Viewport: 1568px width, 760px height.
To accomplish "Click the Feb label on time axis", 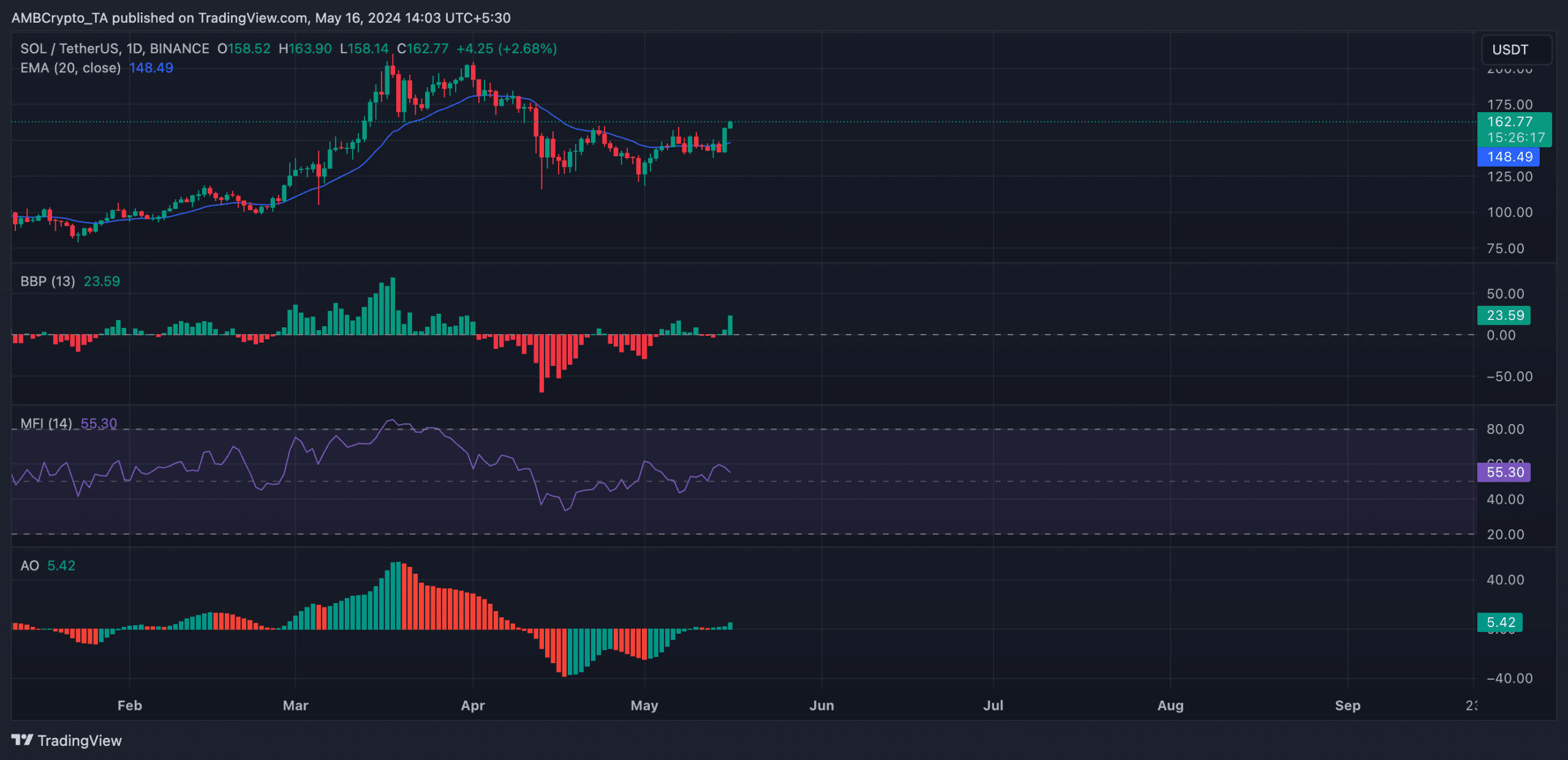I will click(x=129, y=705).
